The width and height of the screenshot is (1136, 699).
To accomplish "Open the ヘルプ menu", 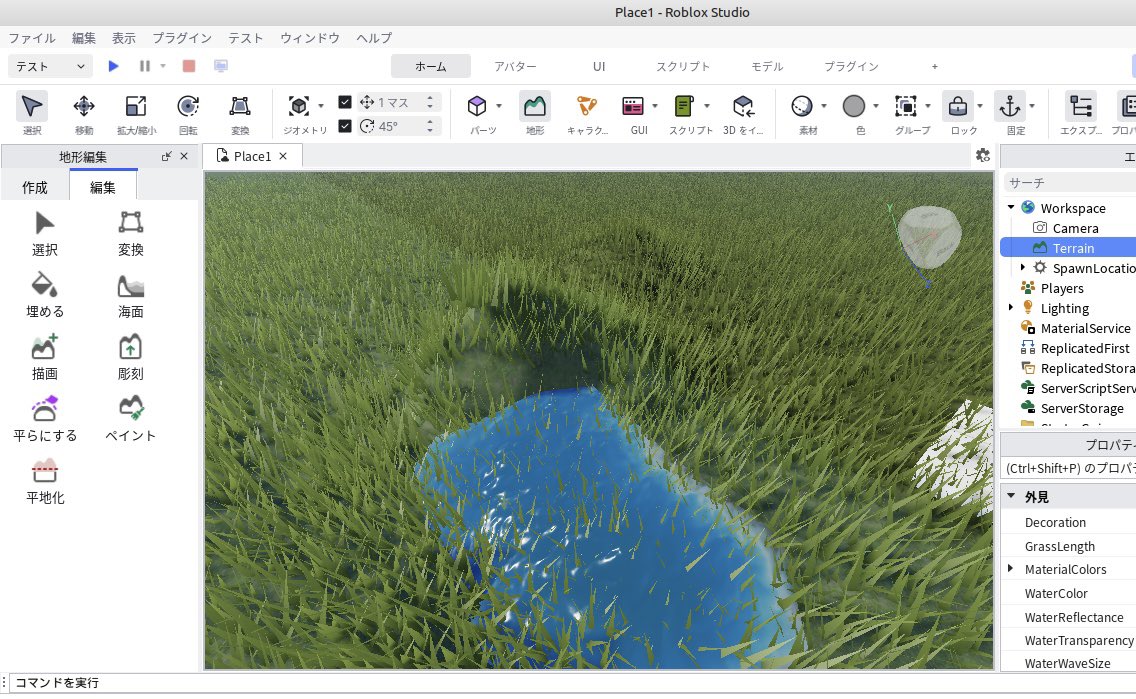I will pyautogui.click(x=374, y=38).
